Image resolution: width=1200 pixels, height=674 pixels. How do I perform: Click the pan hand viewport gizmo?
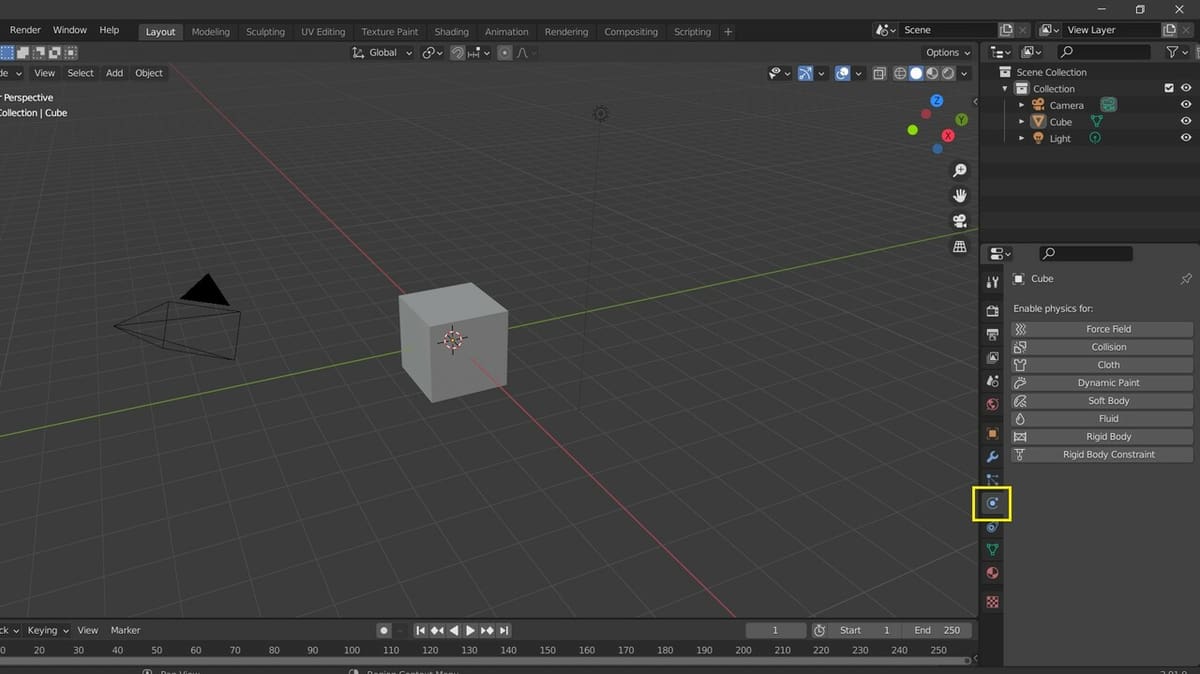pos(960,196)
